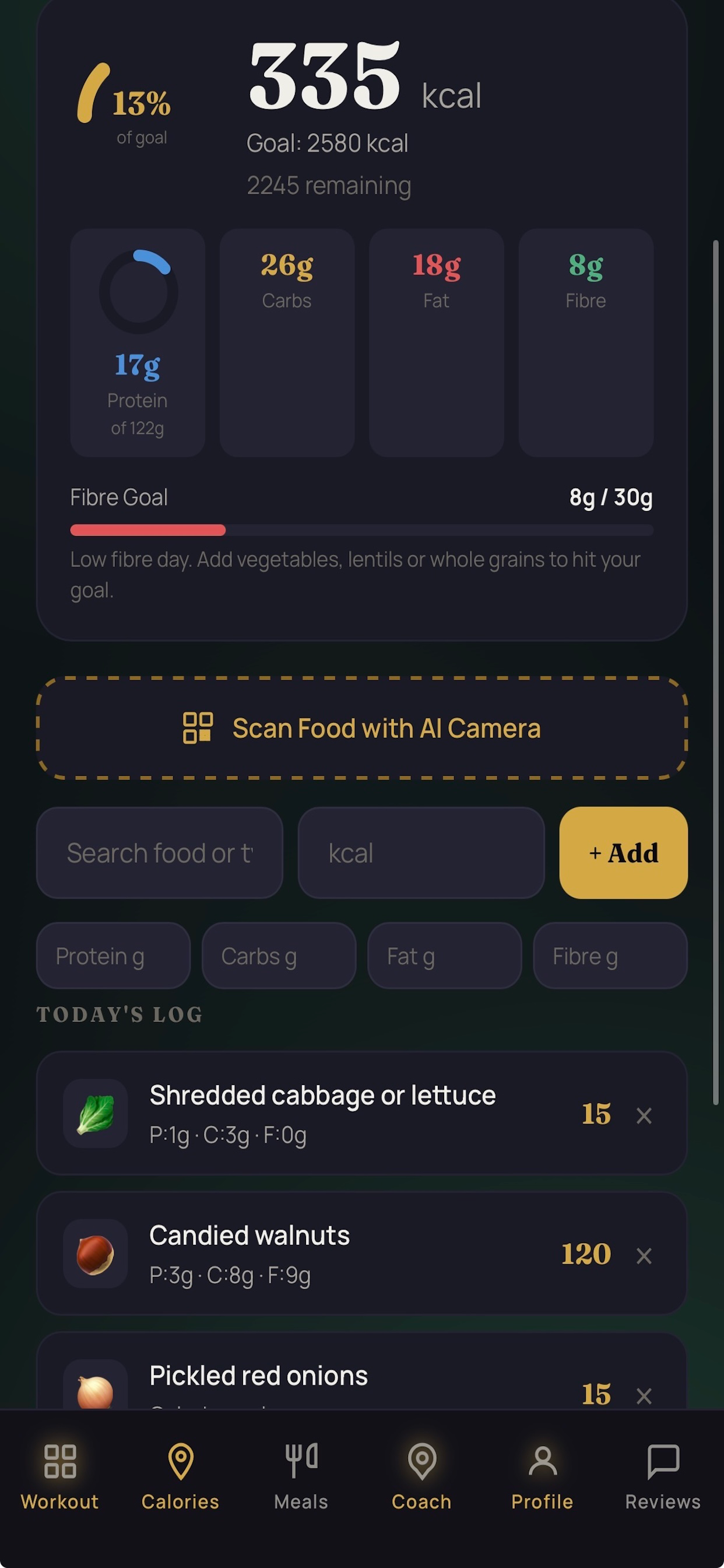Remove Pickled red onions entry
This screenshot has height=1568, width=724.
(x=644, y=1395)
